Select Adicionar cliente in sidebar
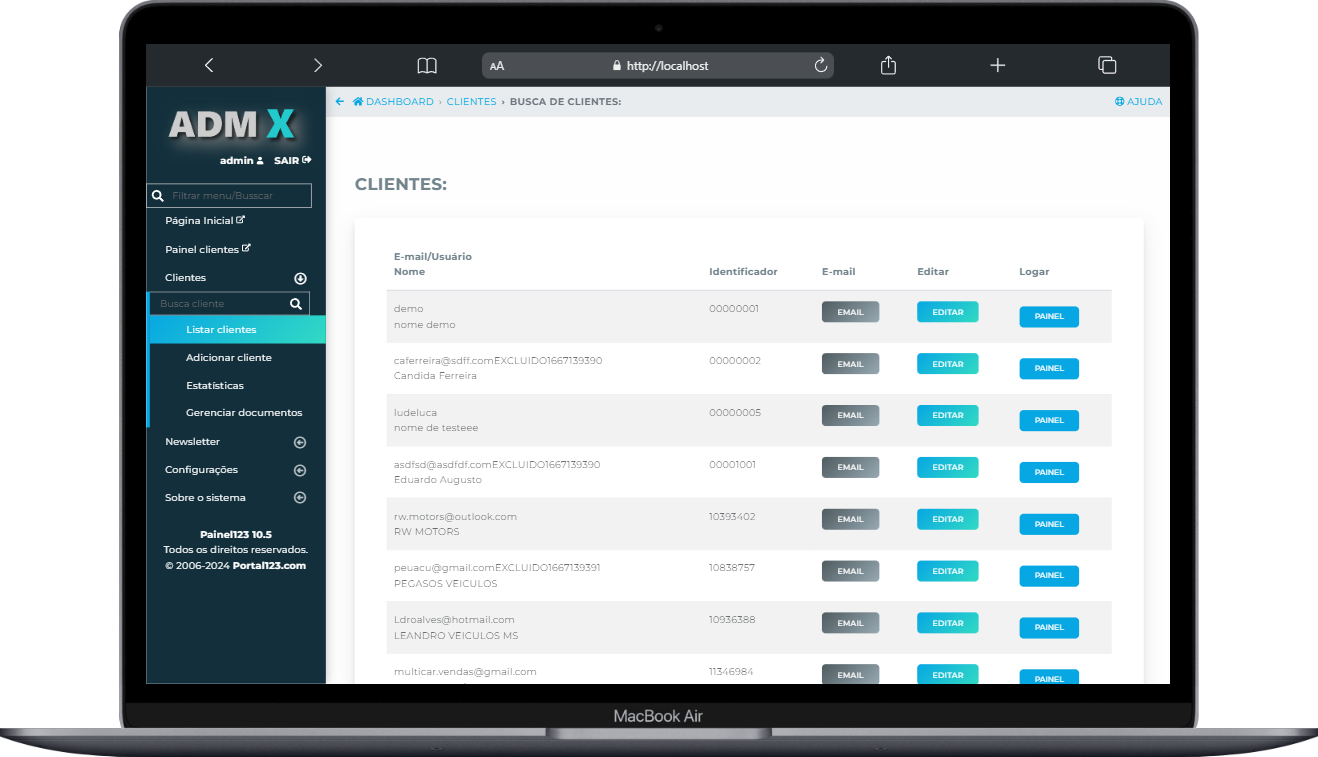Viewport: 1318px width, 757px height. tap(228, 358)
